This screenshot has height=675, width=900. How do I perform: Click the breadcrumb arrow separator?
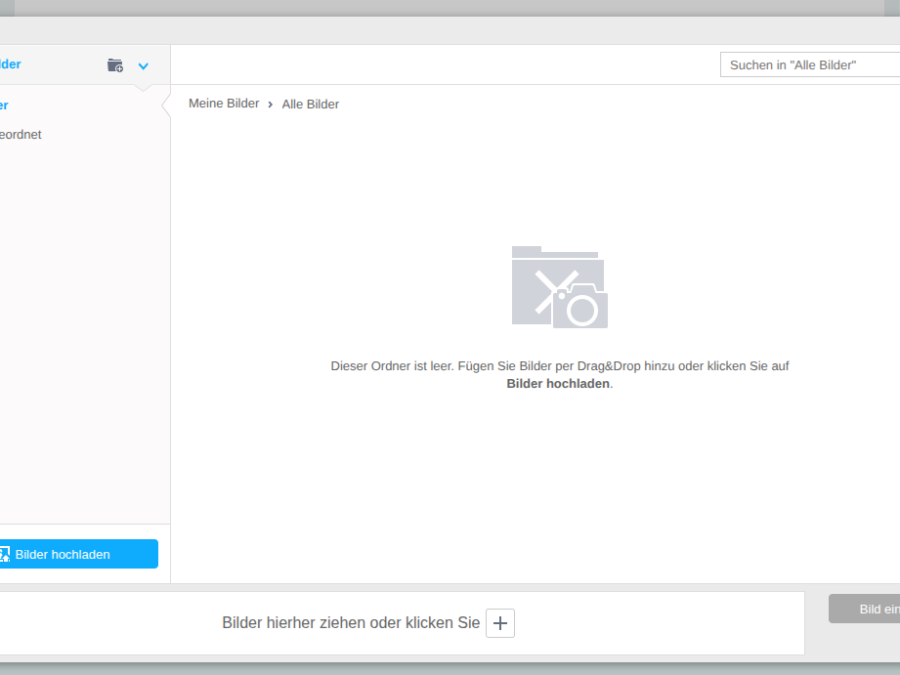tap(270, 104)
